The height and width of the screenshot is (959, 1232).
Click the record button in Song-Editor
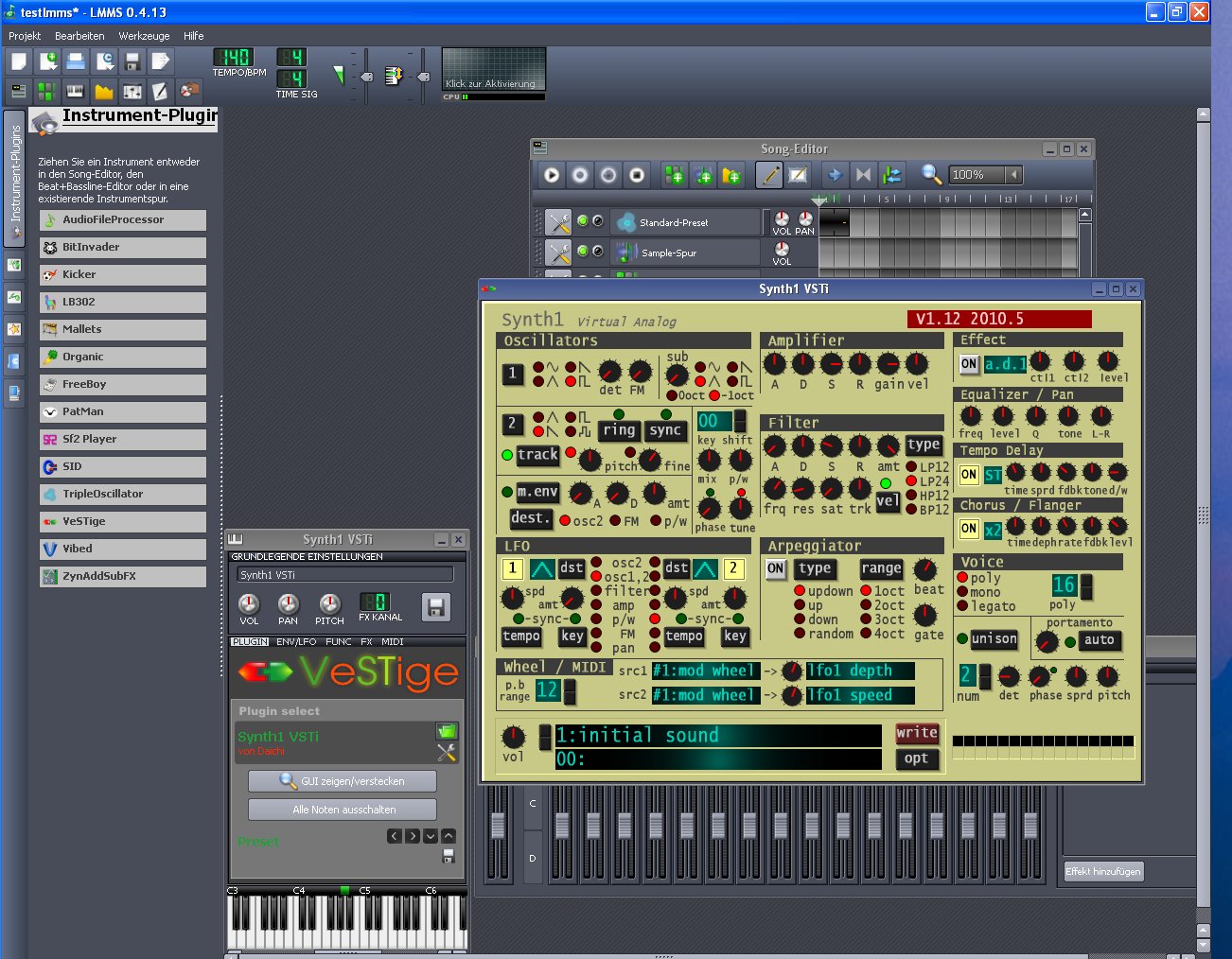pos(580,175)
